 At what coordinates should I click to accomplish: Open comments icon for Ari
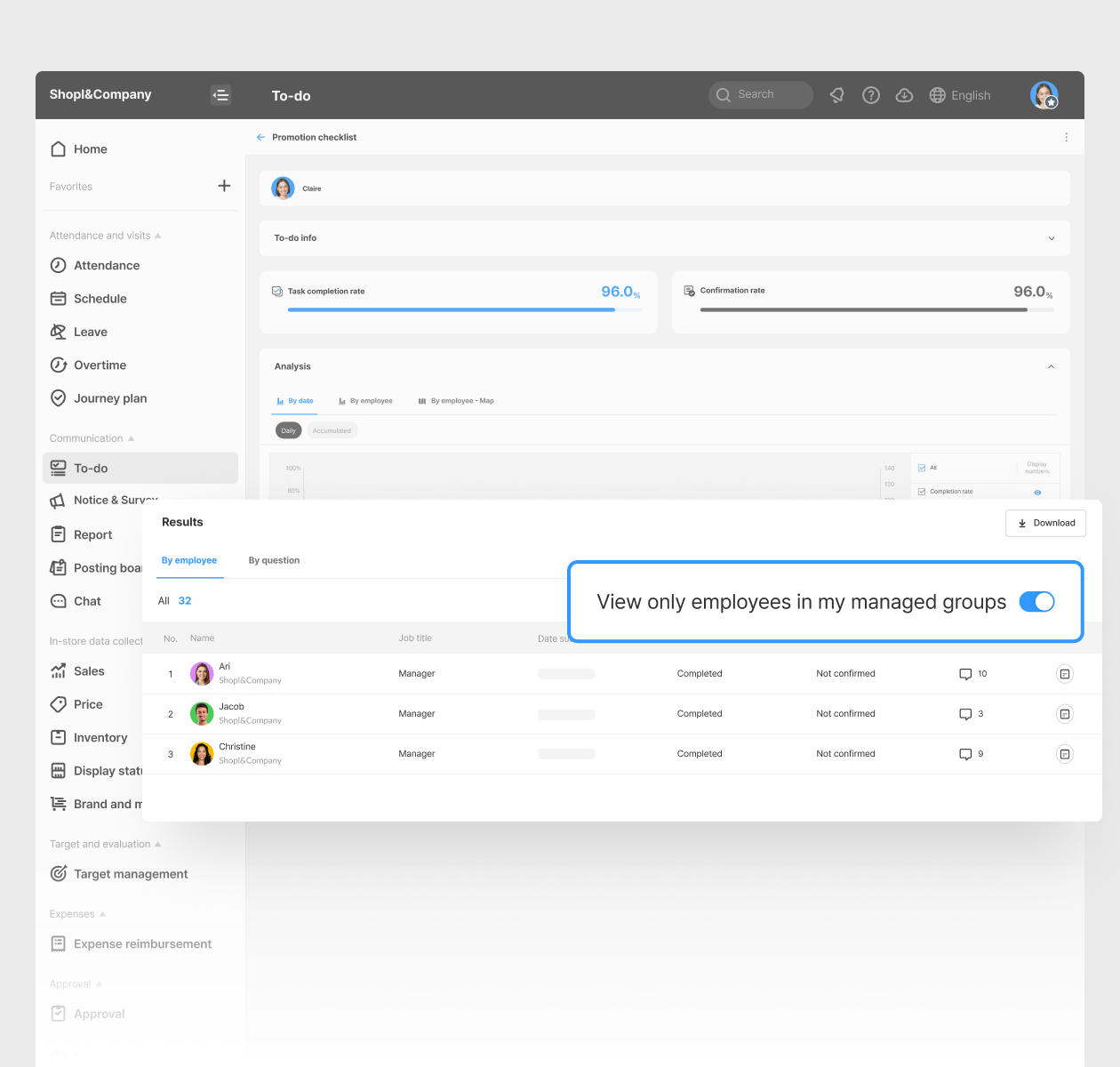tap(965, 674)
